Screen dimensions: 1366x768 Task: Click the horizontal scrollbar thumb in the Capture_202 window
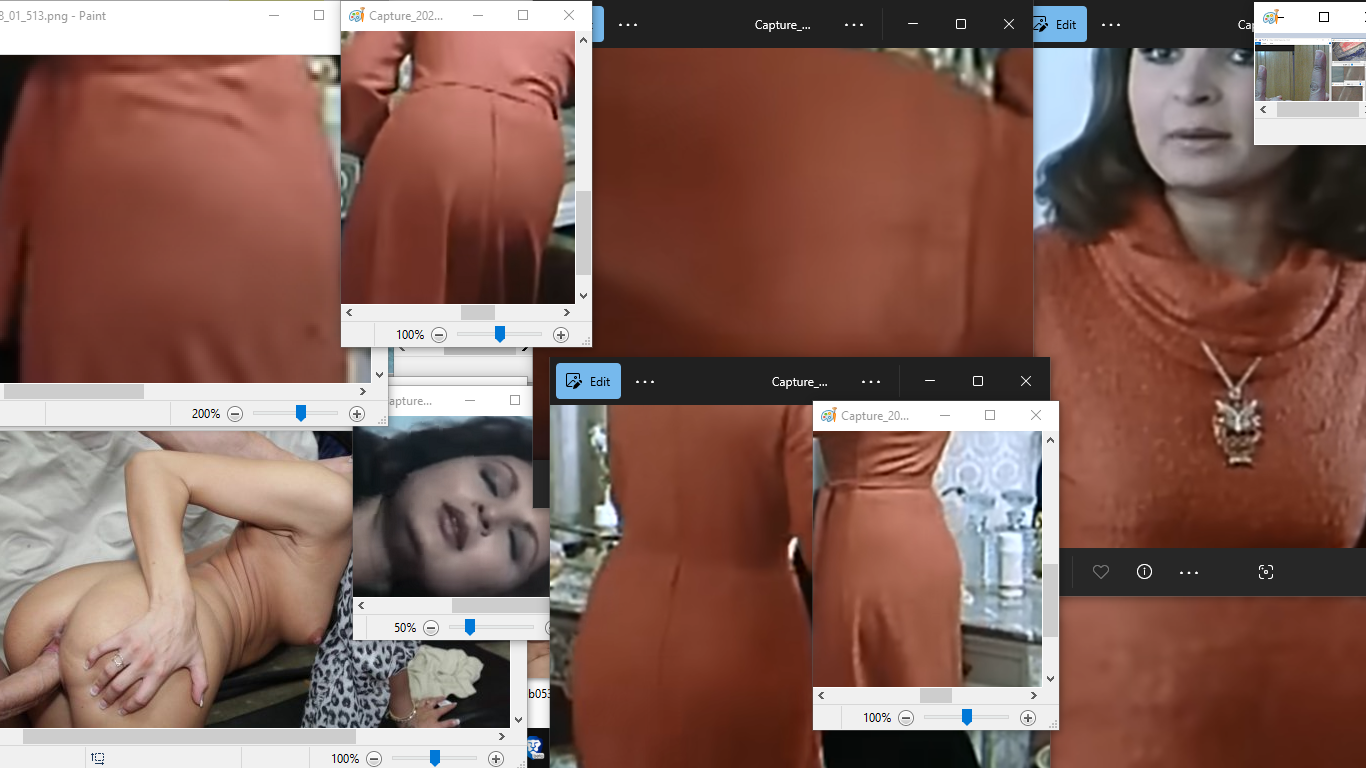478,313
